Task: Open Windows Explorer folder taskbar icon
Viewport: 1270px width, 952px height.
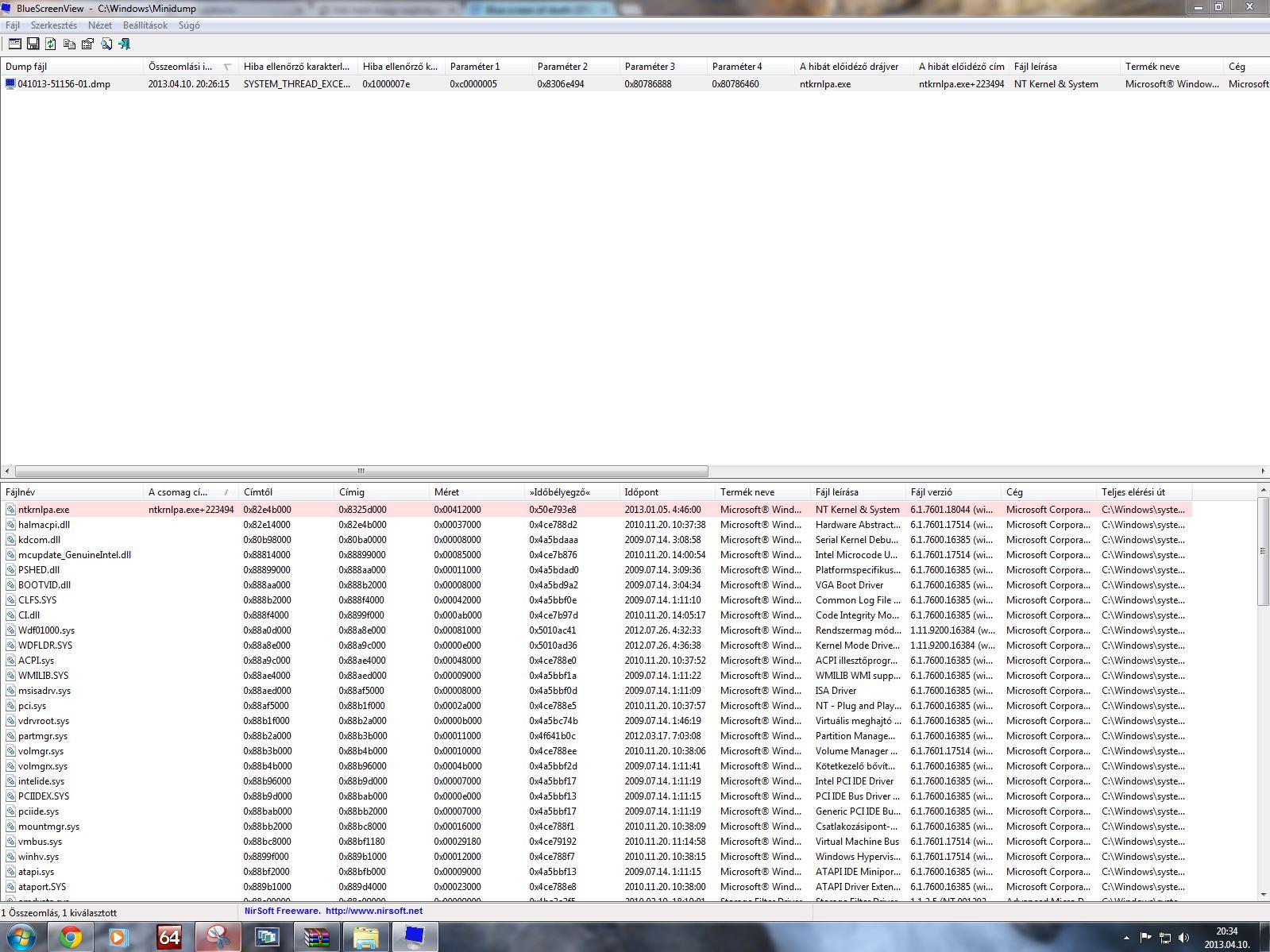Action: [x=365, y=938]
